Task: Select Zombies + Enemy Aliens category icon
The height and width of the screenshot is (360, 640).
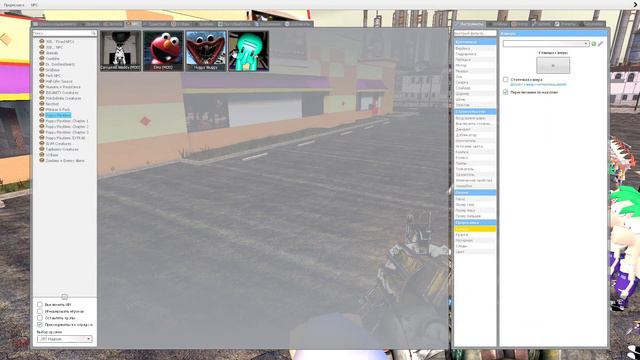Action: 42,160
